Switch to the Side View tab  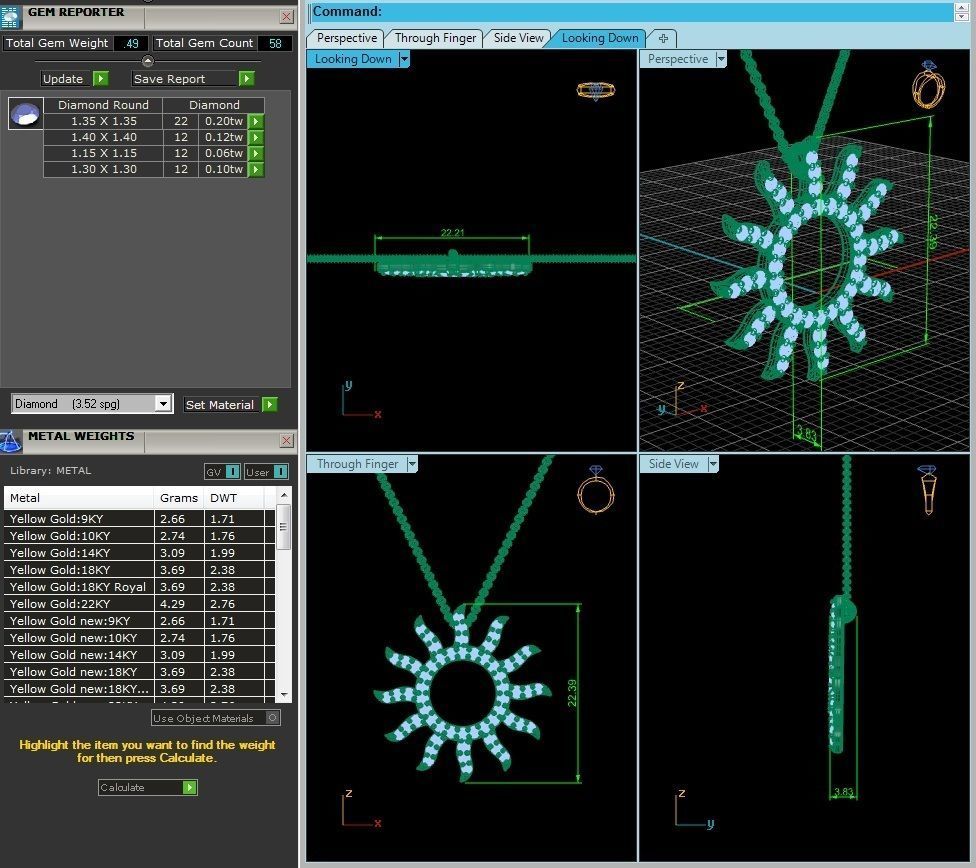pyautogui.click(x=518, y=38)
